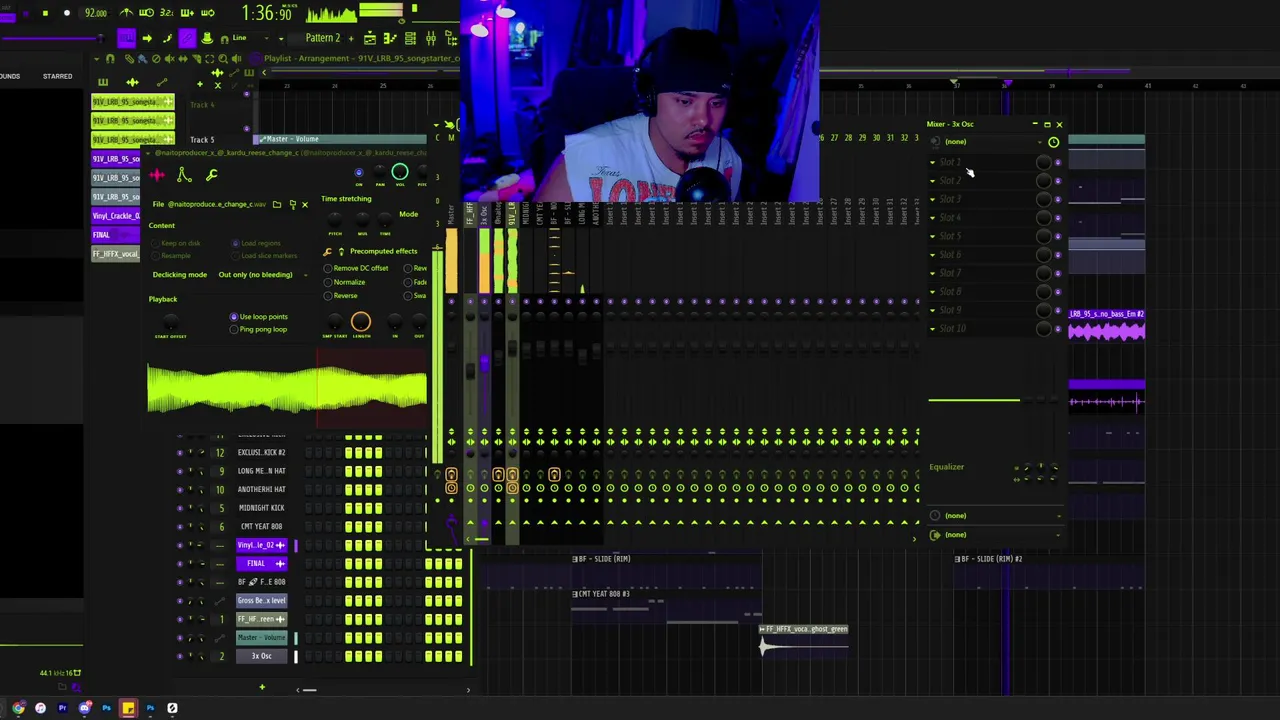Click the orange LENGTH knob

pyautogui.click(x=361, y=322)
